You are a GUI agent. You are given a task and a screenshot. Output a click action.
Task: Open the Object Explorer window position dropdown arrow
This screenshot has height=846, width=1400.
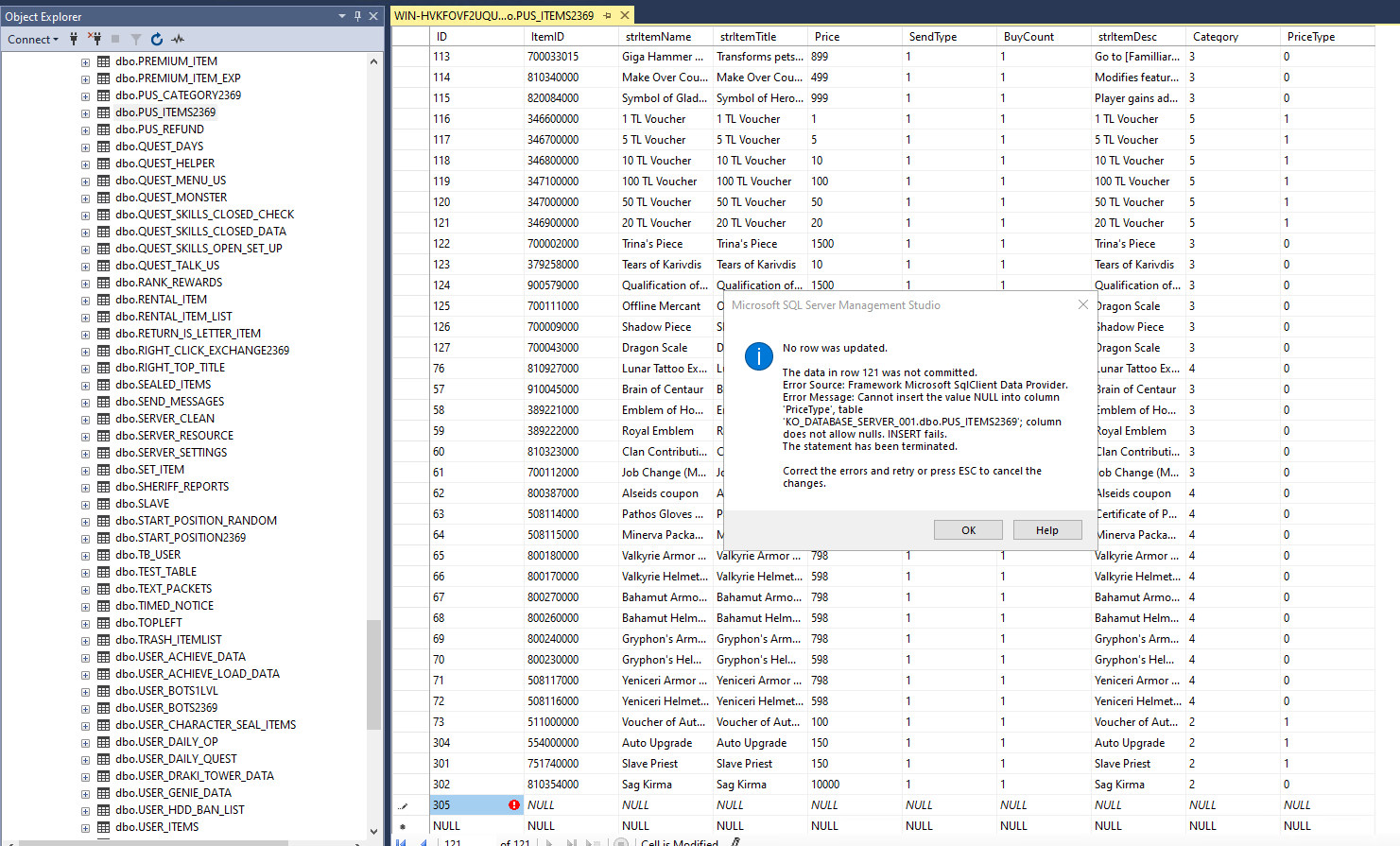342,16
